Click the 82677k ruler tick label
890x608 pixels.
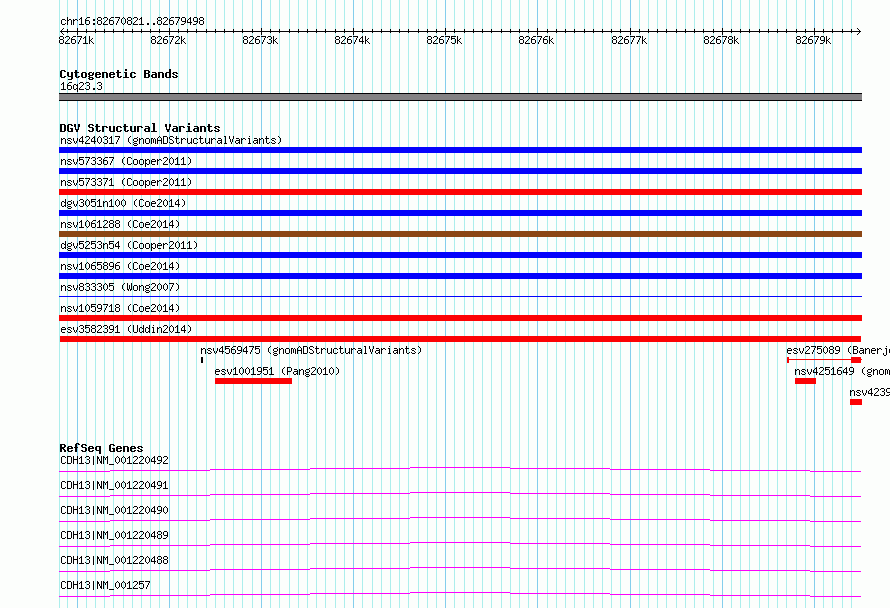click(x=629, y=40)
